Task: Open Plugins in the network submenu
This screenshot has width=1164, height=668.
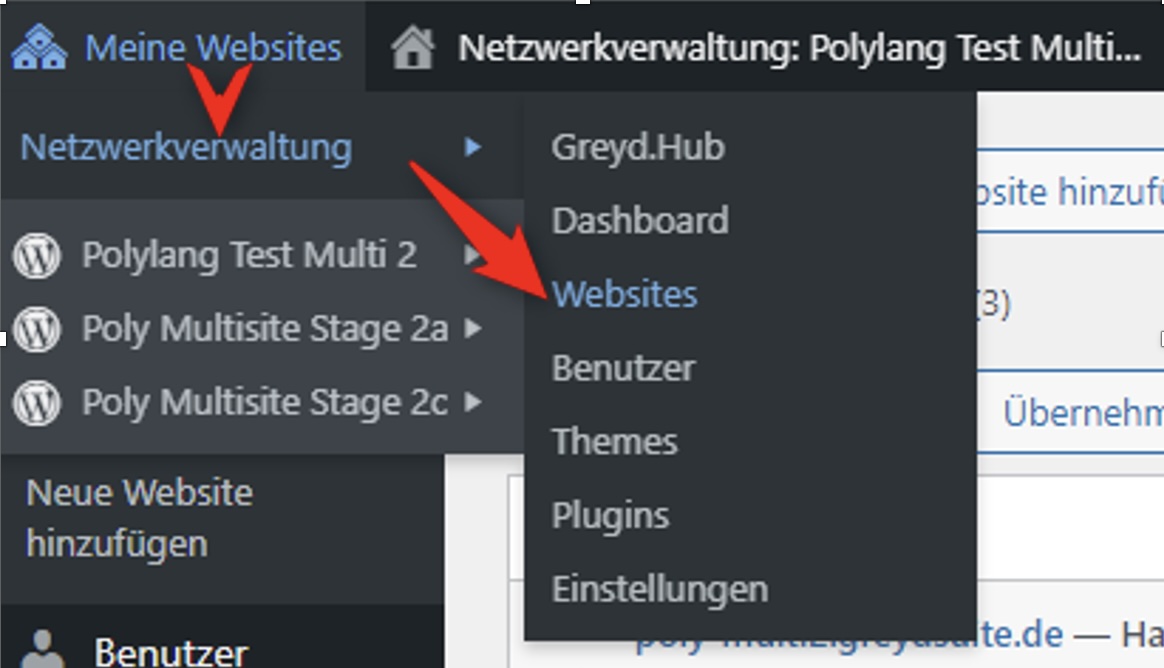Action: tap(610, 515)
